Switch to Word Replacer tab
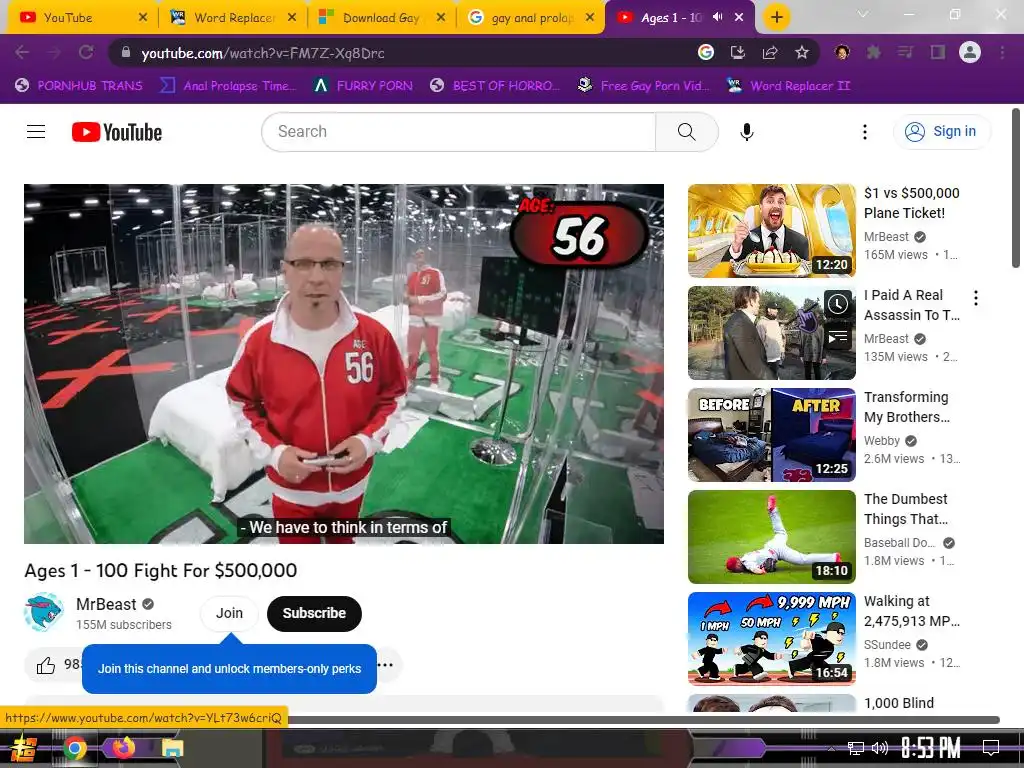Image resolution: width=1024 pixels, height=768 pixels. coord(232,18)
